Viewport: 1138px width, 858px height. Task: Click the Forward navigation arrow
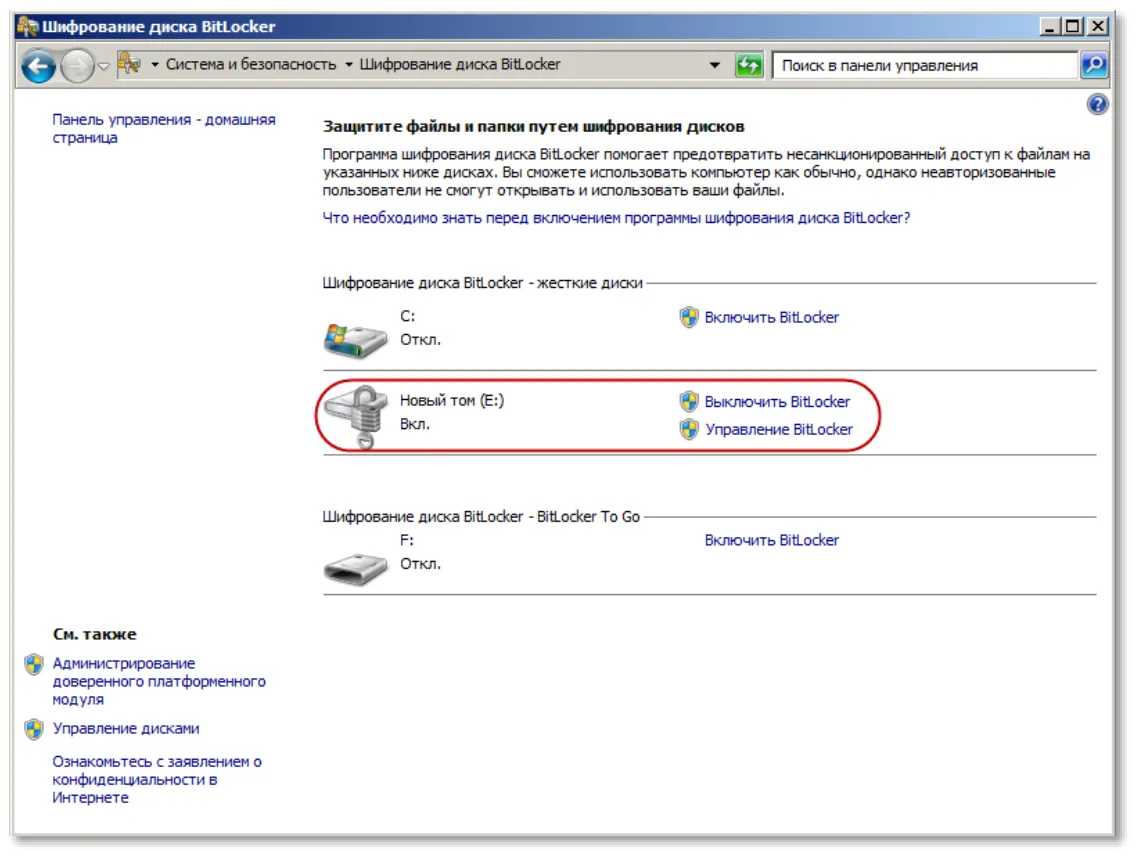pyautogui.click(x=77, y=66)
